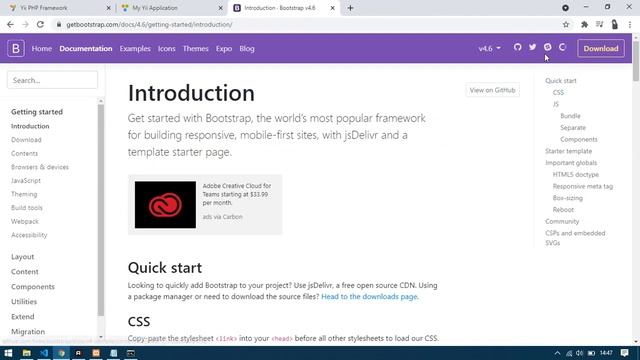This screenshot has height=360, width=640.
Task: Jump to Community in page contents
Action: click(562, 221)
